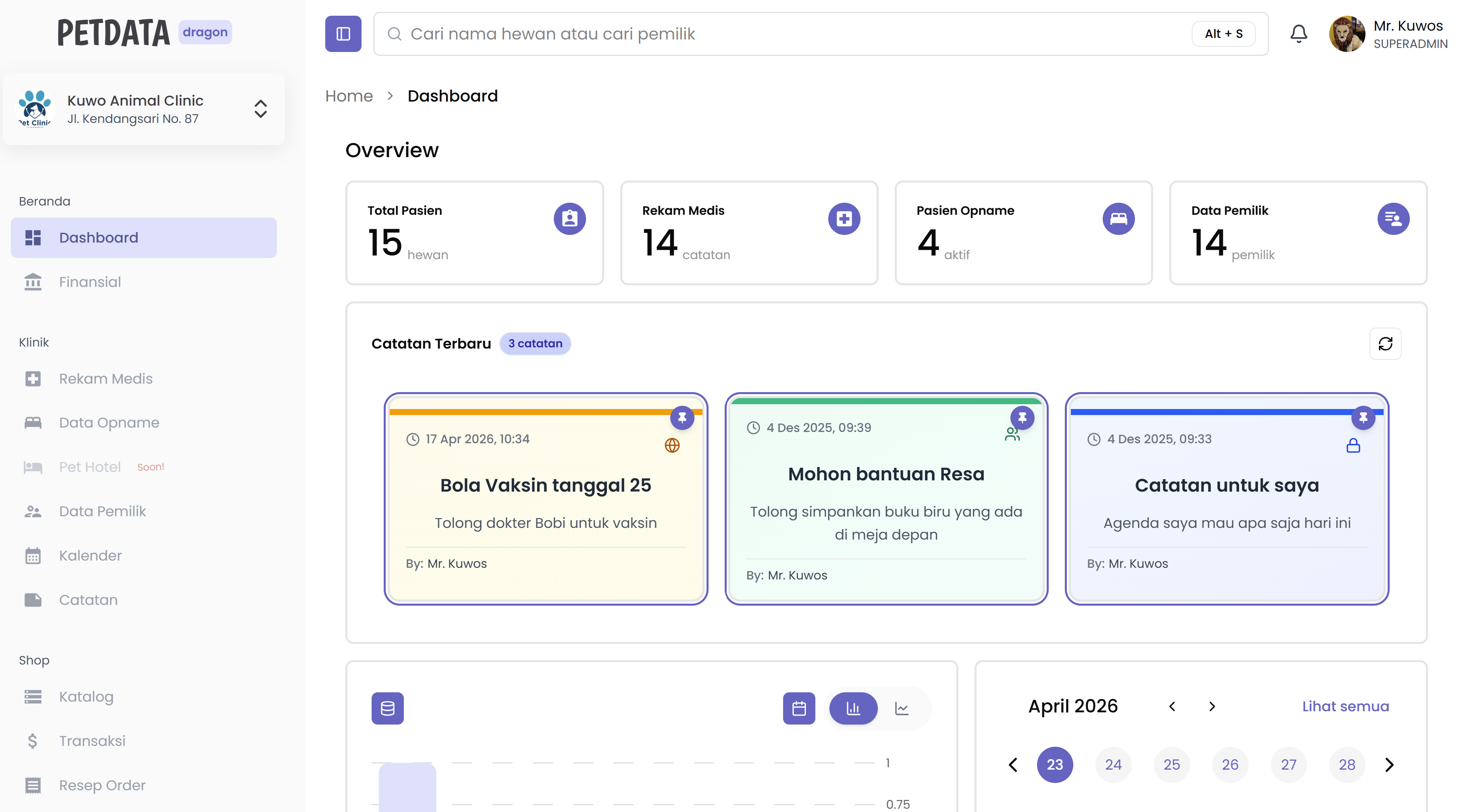Show earlier days in date strip
Image resolution: width=1459 pixels, height=812 pixels.
click(1013, 765)
